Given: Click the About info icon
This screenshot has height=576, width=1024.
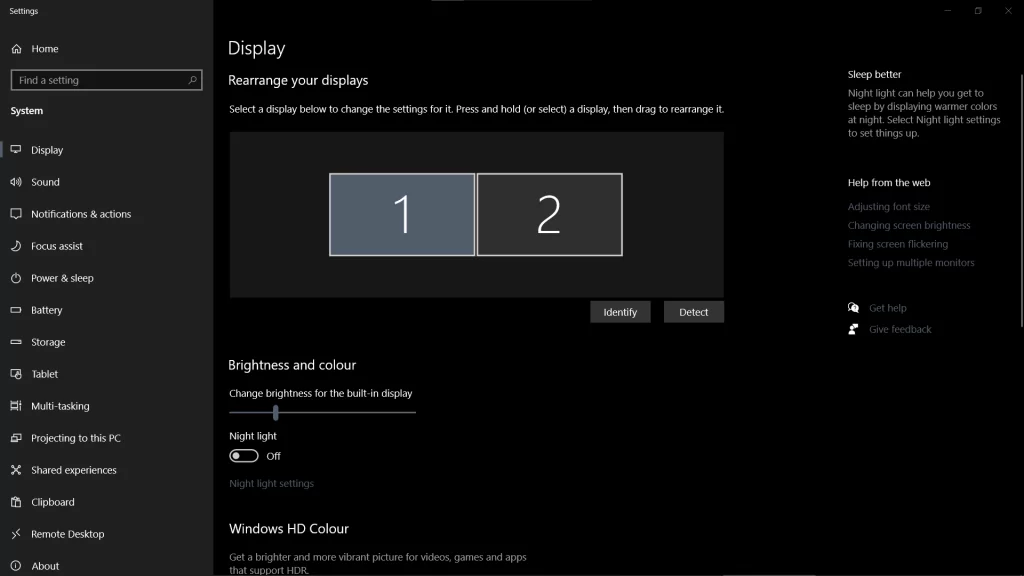Looking at the screenshot, I should pyautogui.click(x=16, y=566).
